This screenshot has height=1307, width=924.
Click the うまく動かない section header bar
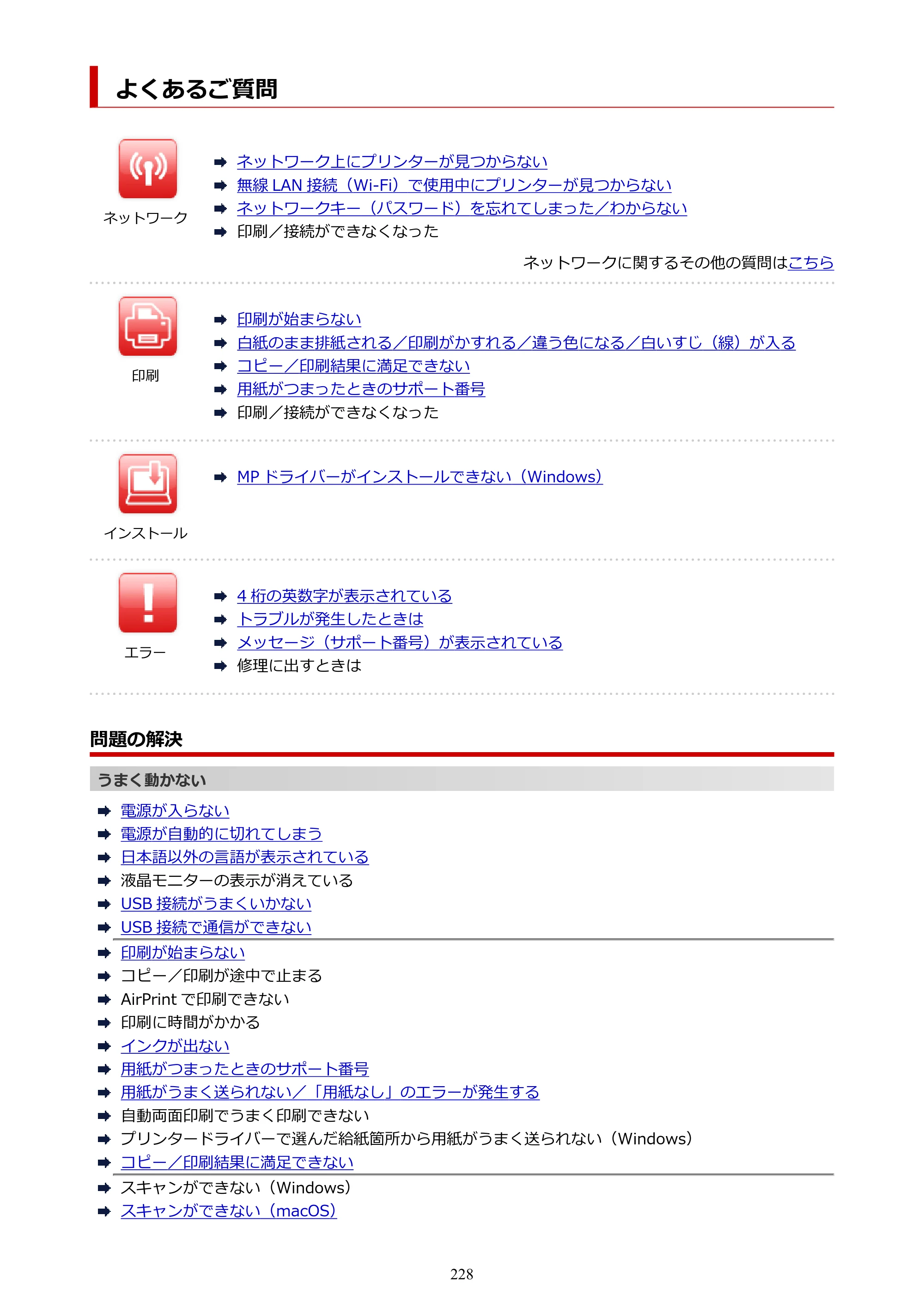[x=462, y=779]
